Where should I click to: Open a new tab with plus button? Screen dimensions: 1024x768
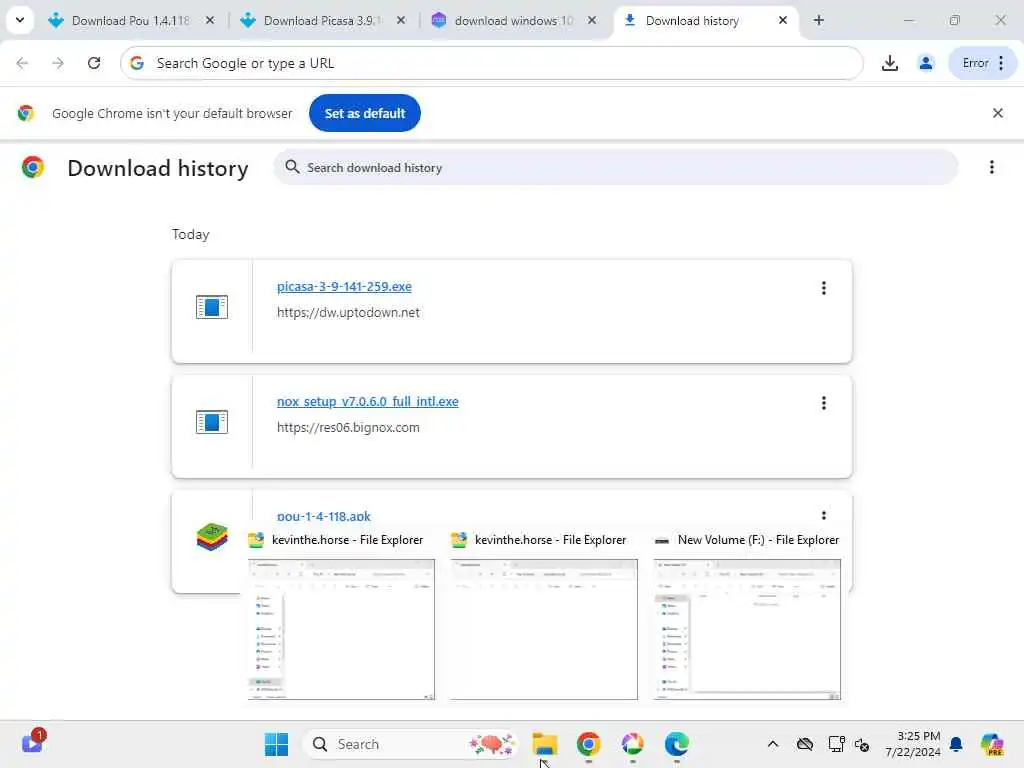tap(818, 21)
